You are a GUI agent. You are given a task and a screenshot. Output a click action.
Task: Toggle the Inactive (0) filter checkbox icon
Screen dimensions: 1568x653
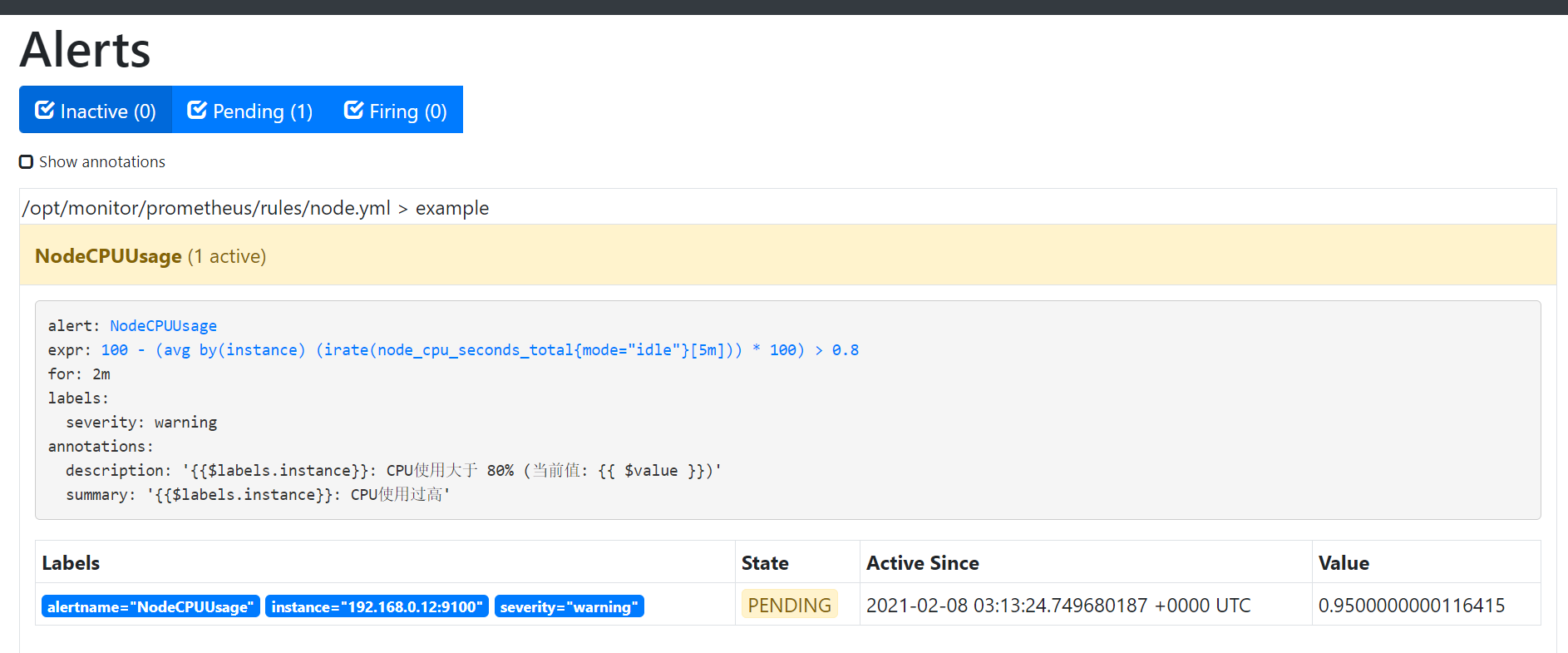tap(45, 110)
